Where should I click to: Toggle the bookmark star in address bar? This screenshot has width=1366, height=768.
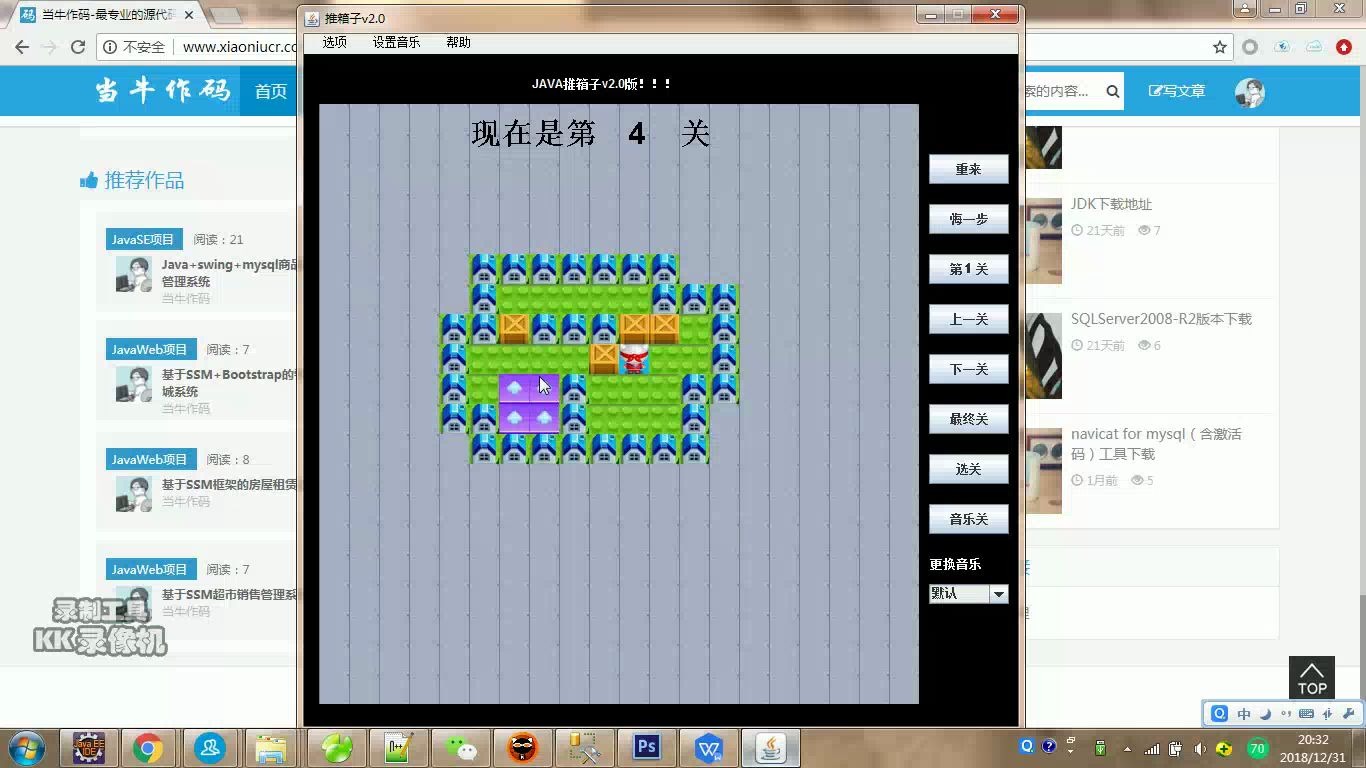coord(1218,46)
